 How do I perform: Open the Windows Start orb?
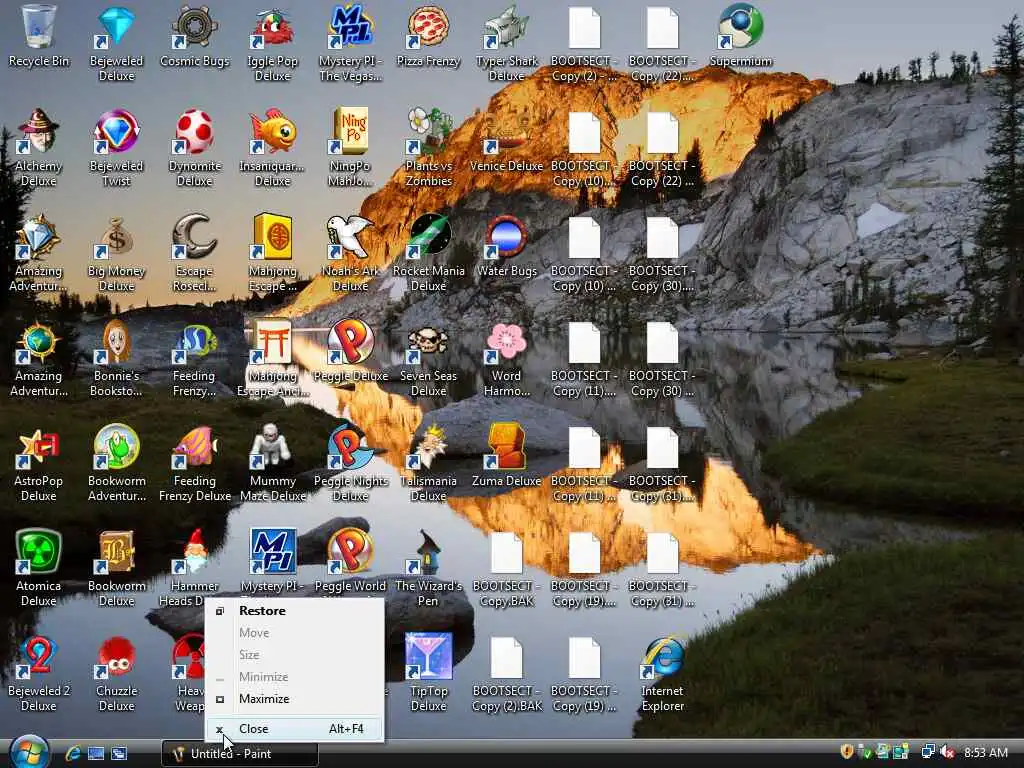[x=29, y=752]
